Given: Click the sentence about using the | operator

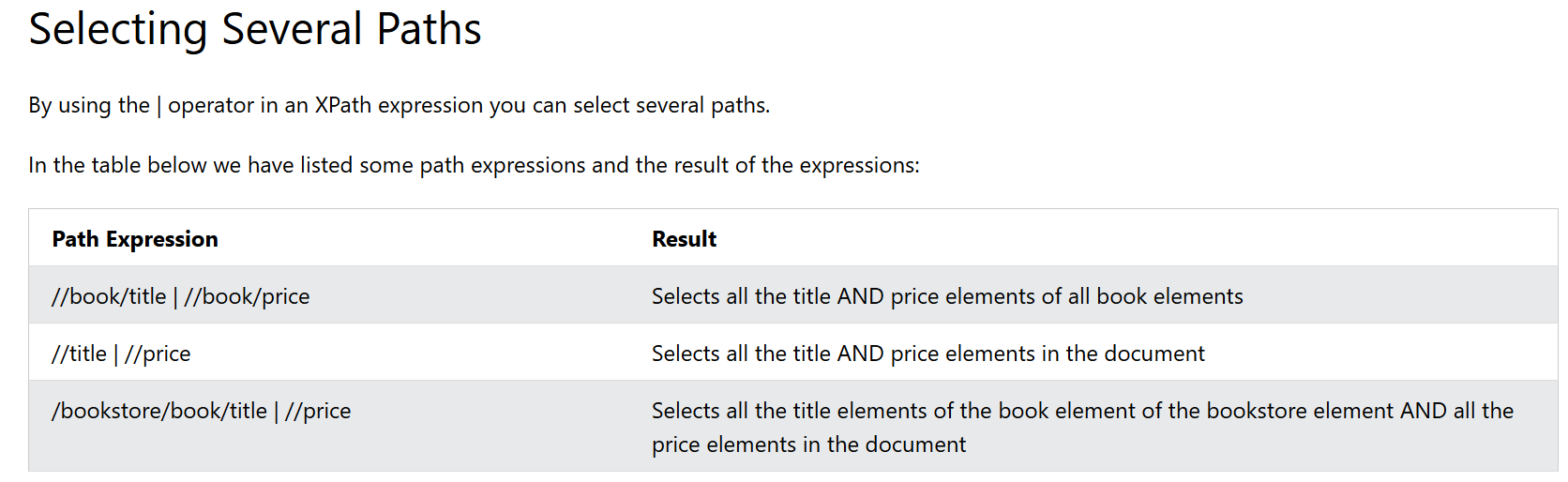Looking at the screenshot, I should (399, 105).
